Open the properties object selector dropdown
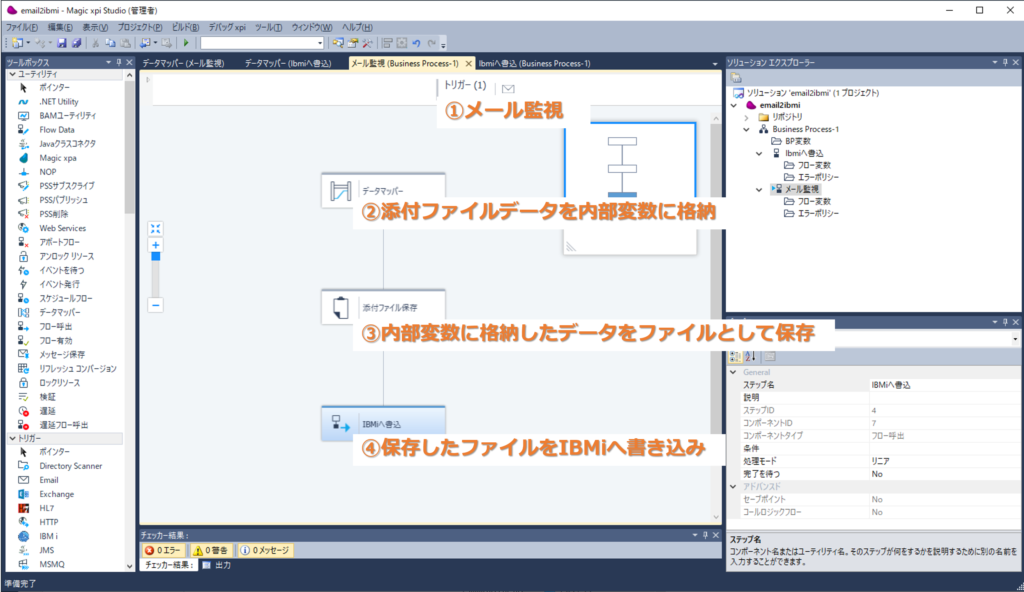The image size is (1024, 592). 1015,339
